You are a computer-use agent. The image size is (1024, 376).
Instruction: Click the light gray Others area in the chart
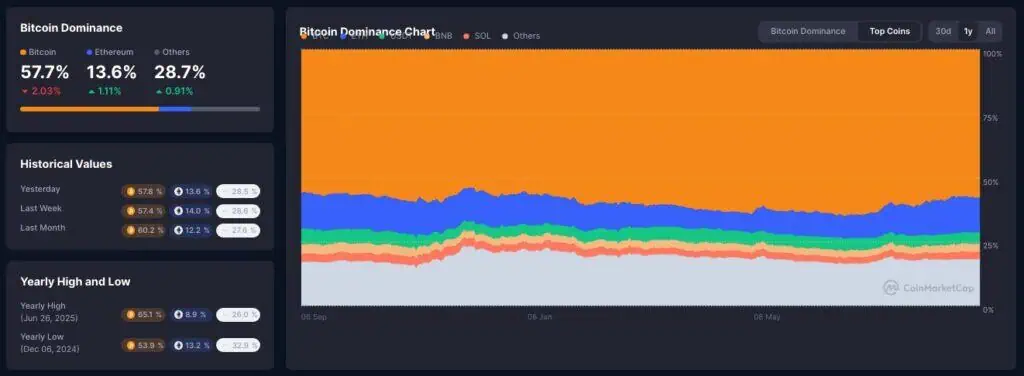pos(640,281)
